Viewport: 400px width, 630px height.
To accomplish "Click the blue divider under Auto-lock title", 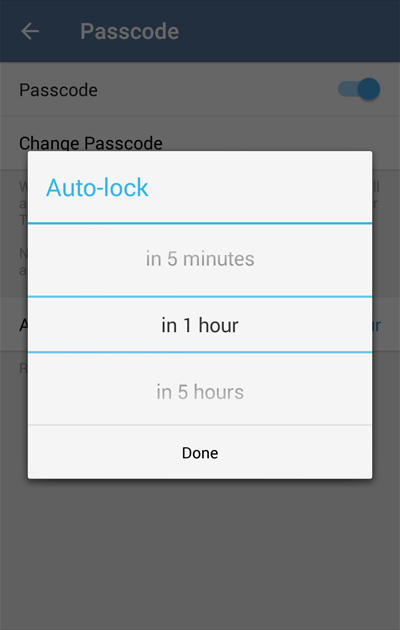I will (200, 223).
